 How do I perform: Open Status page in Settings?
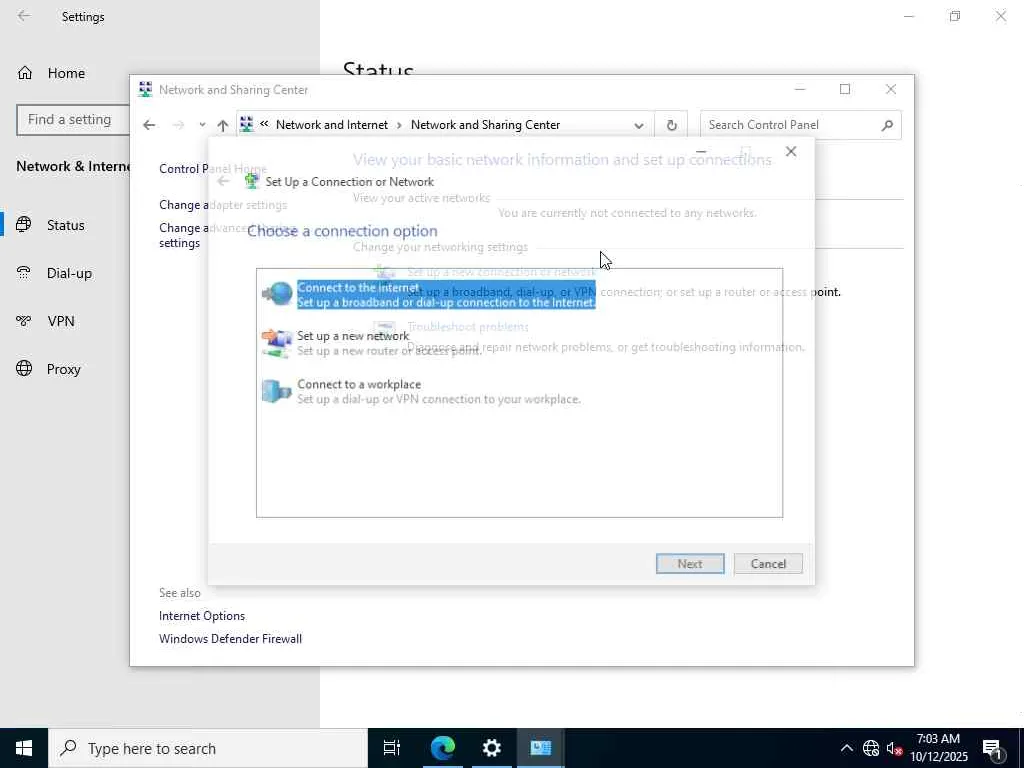[65, 225]
